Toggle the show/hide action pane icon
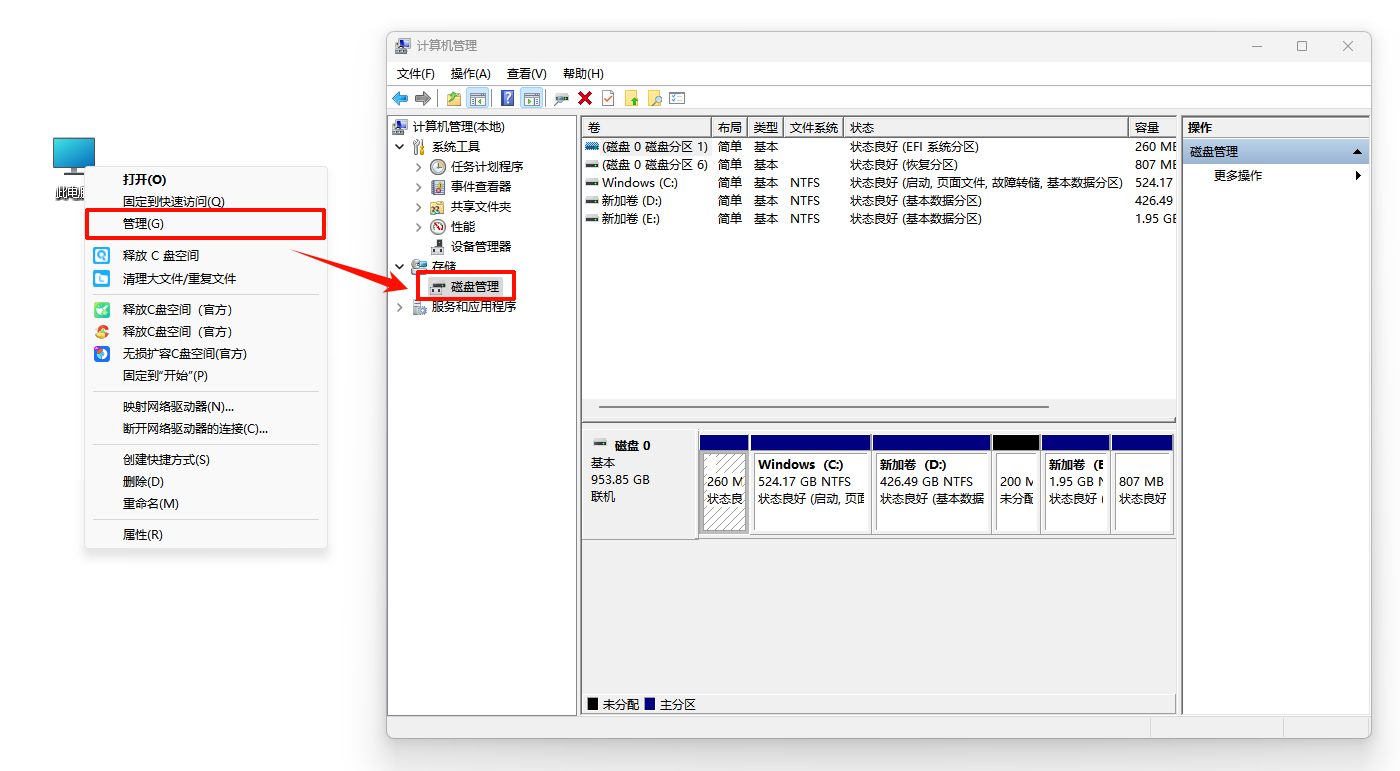Viewport: 1400px width, 771px height. click(531, 98)
